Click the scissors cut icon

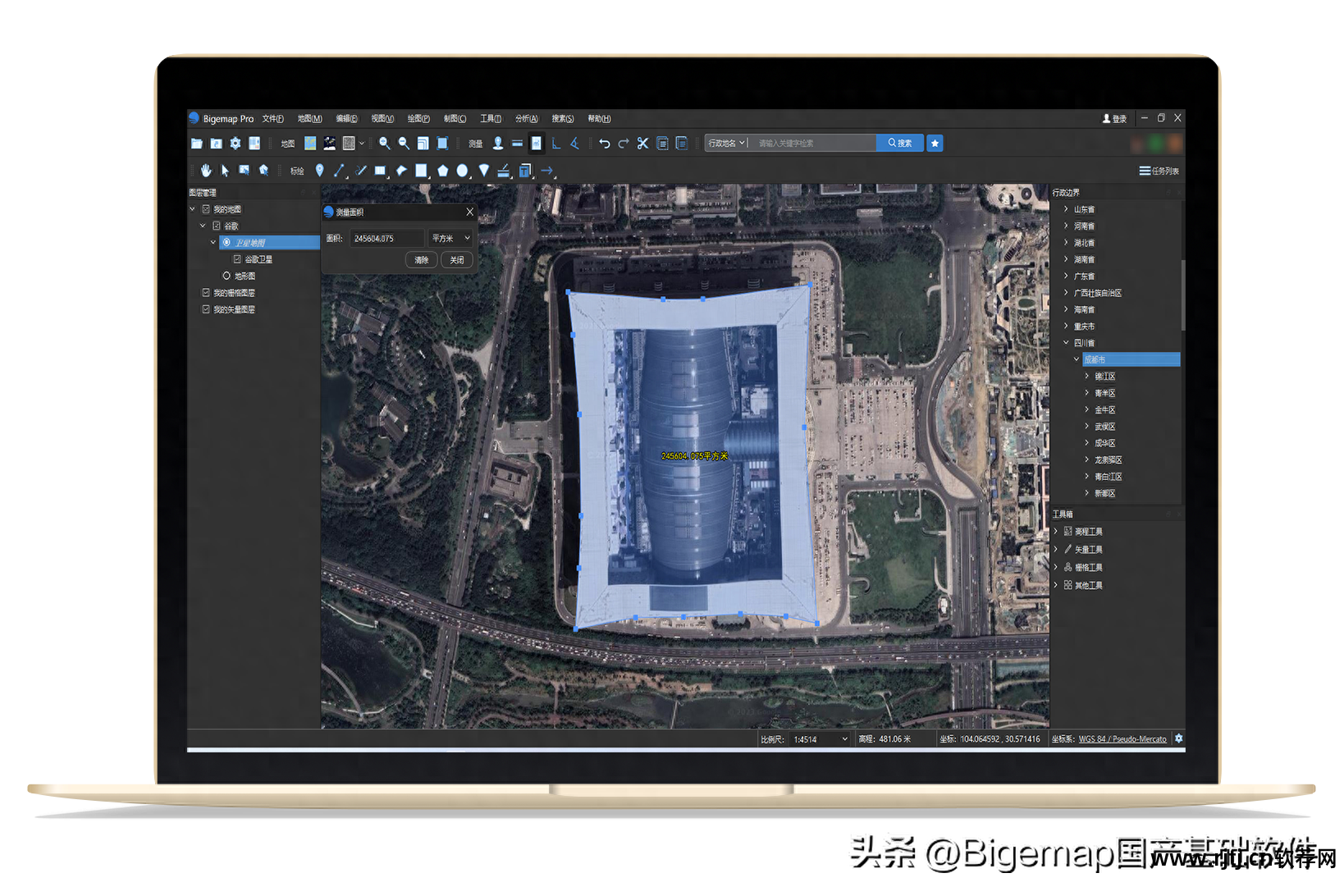click(x=642, y=144)
